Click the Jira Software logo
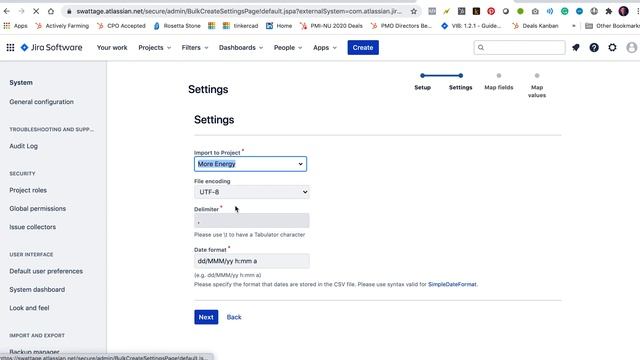This screenshot has height=360, width=640. point(51,48)
